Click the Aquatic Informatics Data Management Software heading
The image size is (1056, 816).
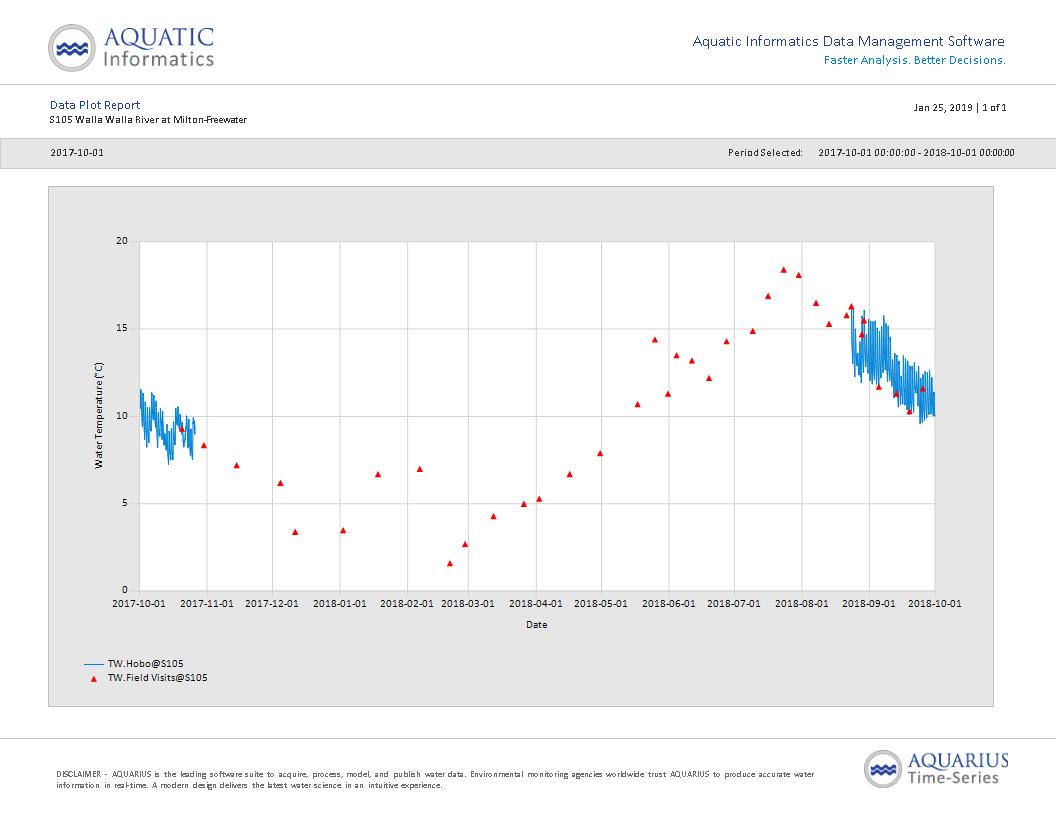pyautogui.click(x=849, y=42)
